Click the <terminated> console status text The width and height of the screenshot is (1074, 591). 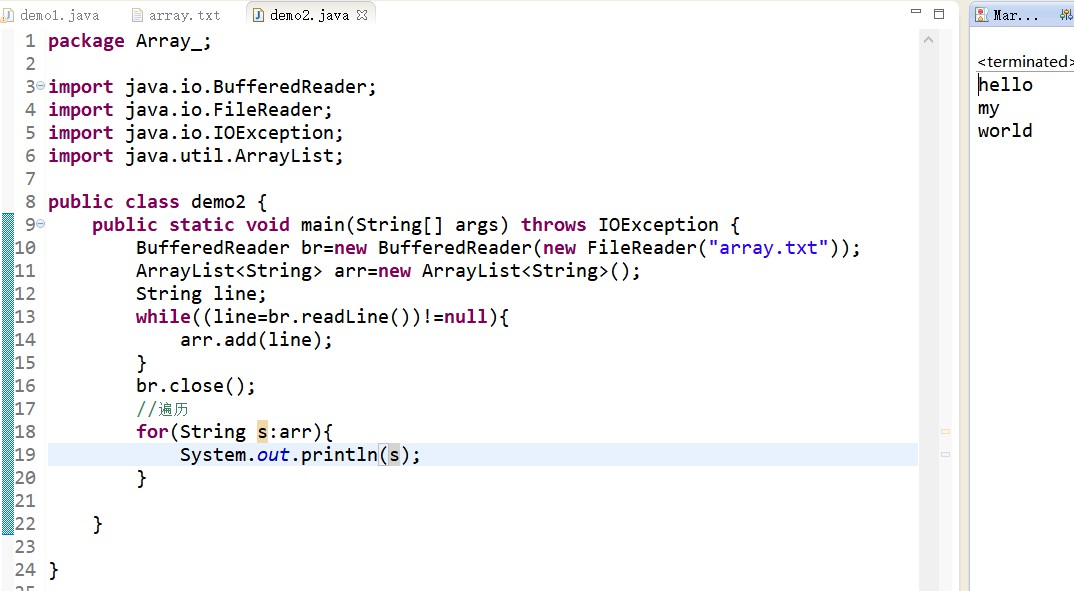point(1025,62)
